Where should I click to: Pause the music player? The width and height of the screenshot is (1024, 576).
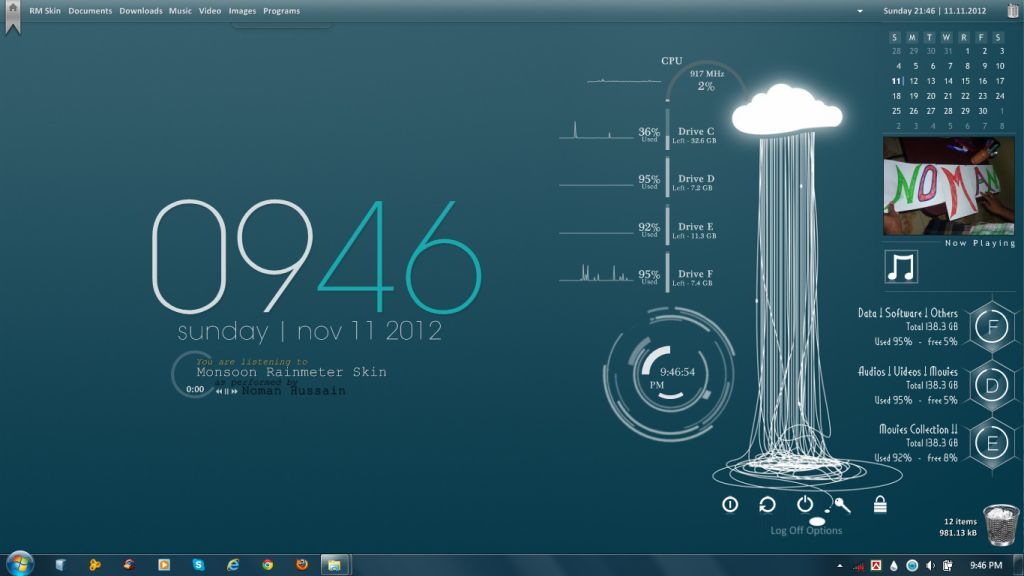[227, 391]
